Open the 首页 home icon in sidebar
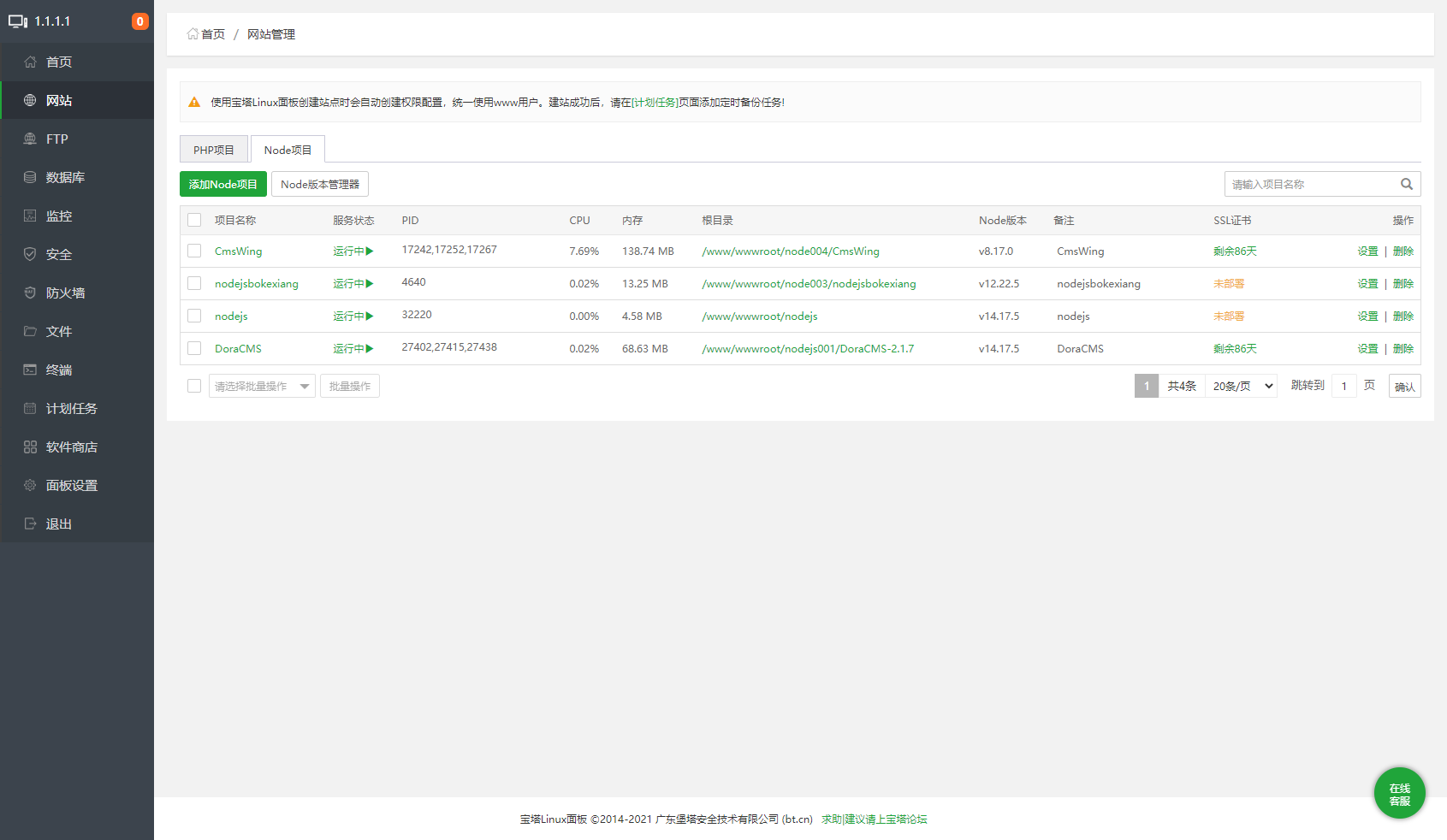This screenshot has height=840, width=1447. (30, 62)
